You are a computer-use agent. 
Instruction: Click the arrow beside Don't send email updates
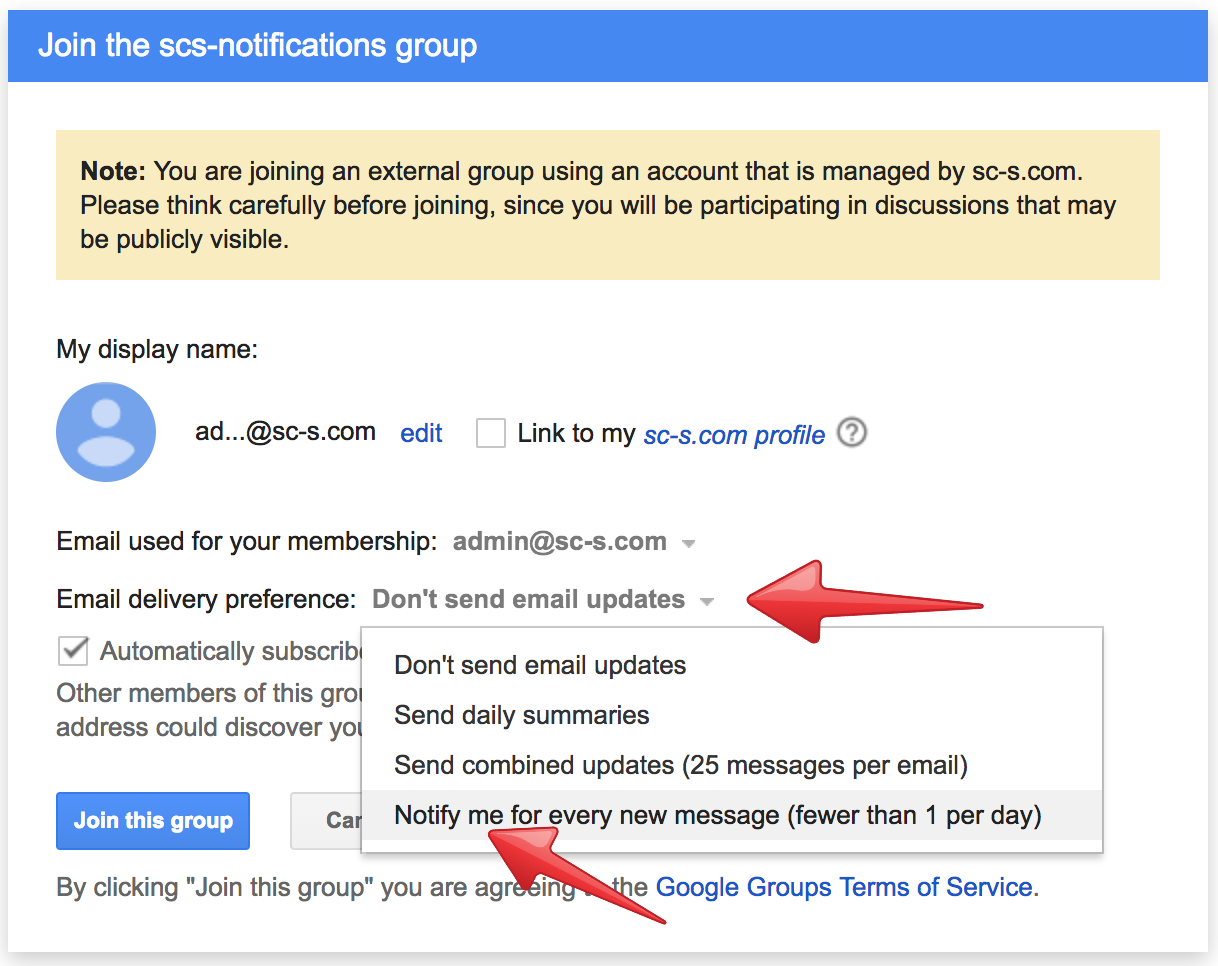tap(707, 602)
